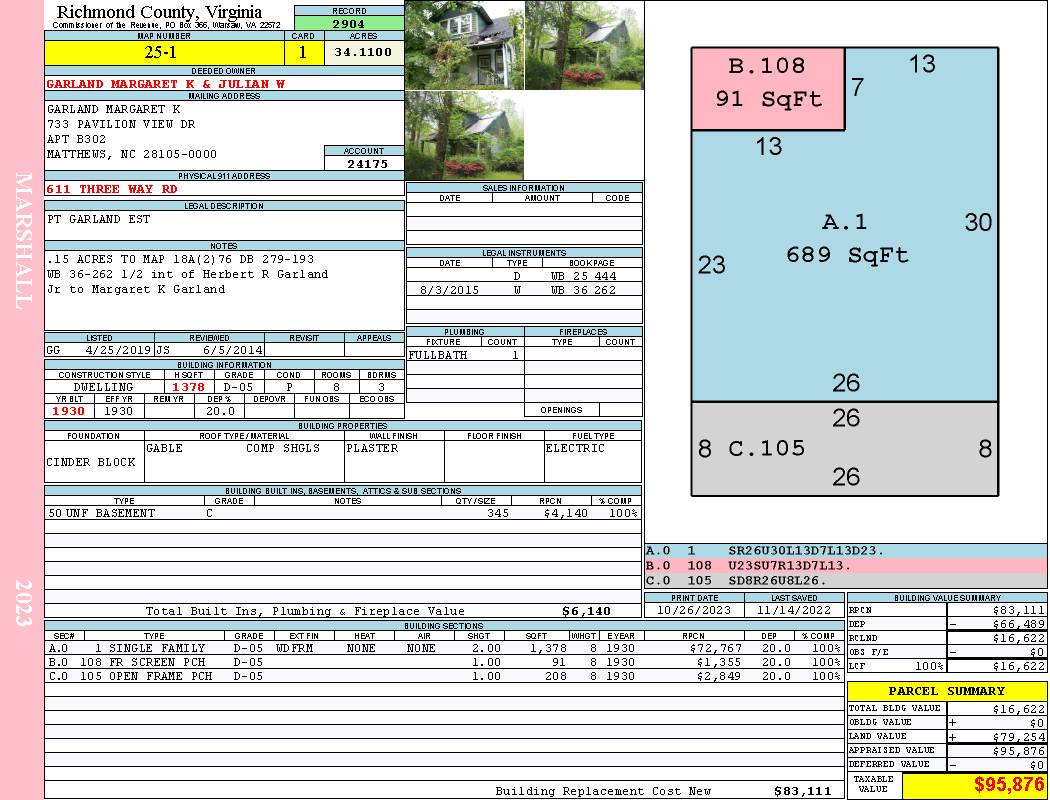Click notes line starting .15 ACRES TO MAP
Screen dimensions: 1050x800
point(181,259)
